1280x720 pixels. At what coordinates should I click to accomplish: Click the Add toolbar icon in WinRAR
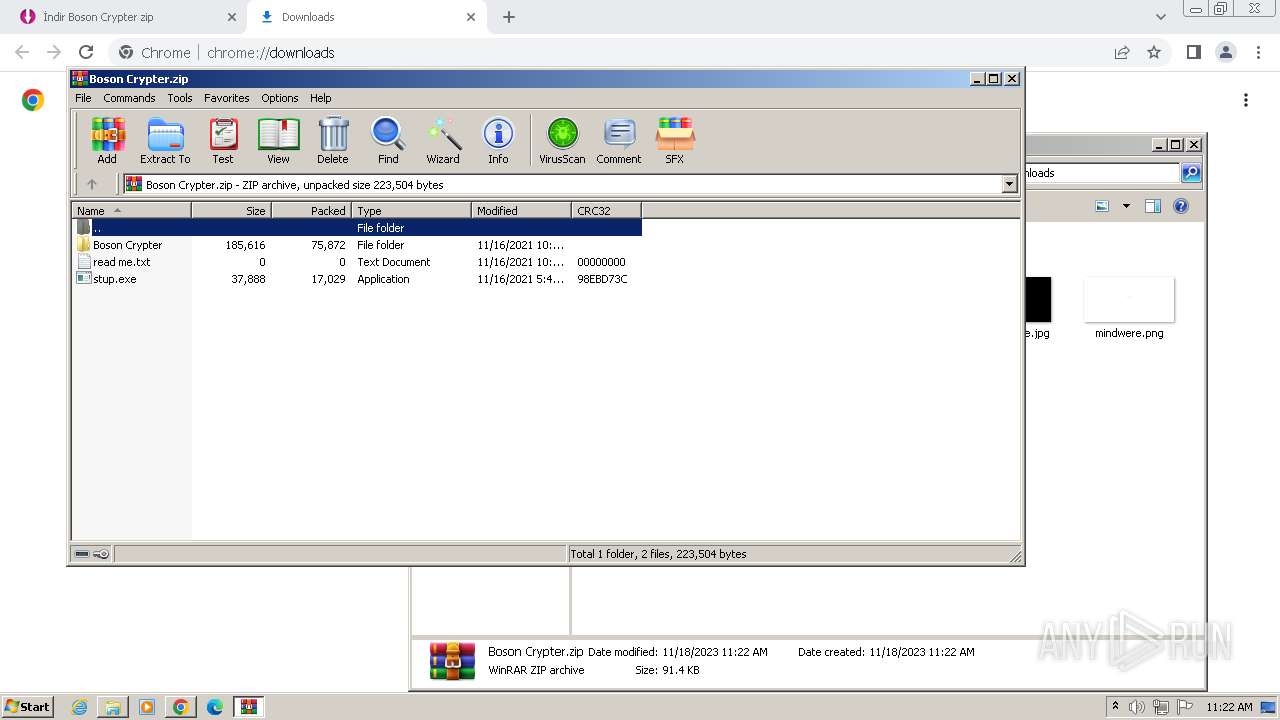pos(107,140)
